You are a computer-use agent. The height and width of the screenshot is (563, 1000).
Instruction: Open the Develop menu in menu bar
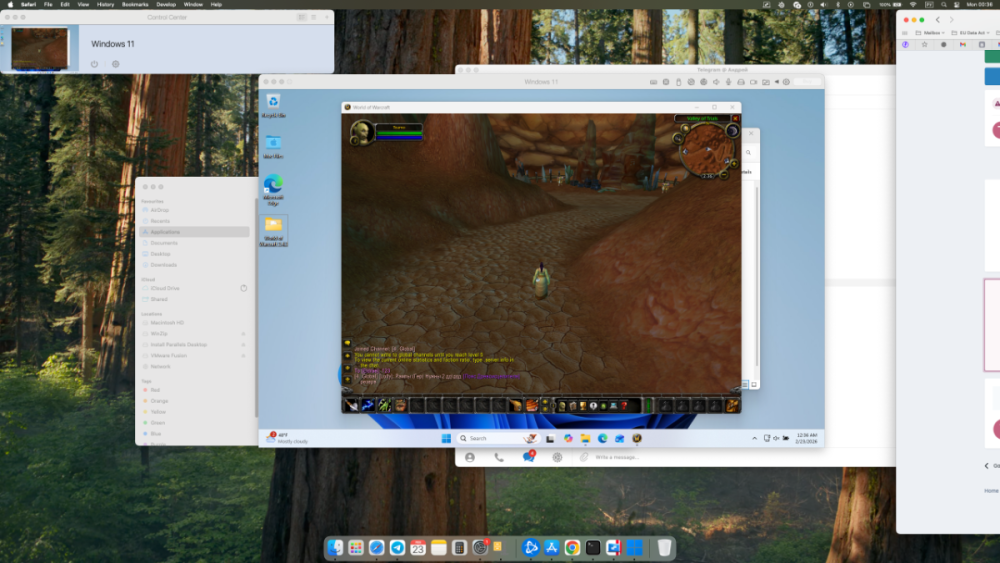click(164, 4)
